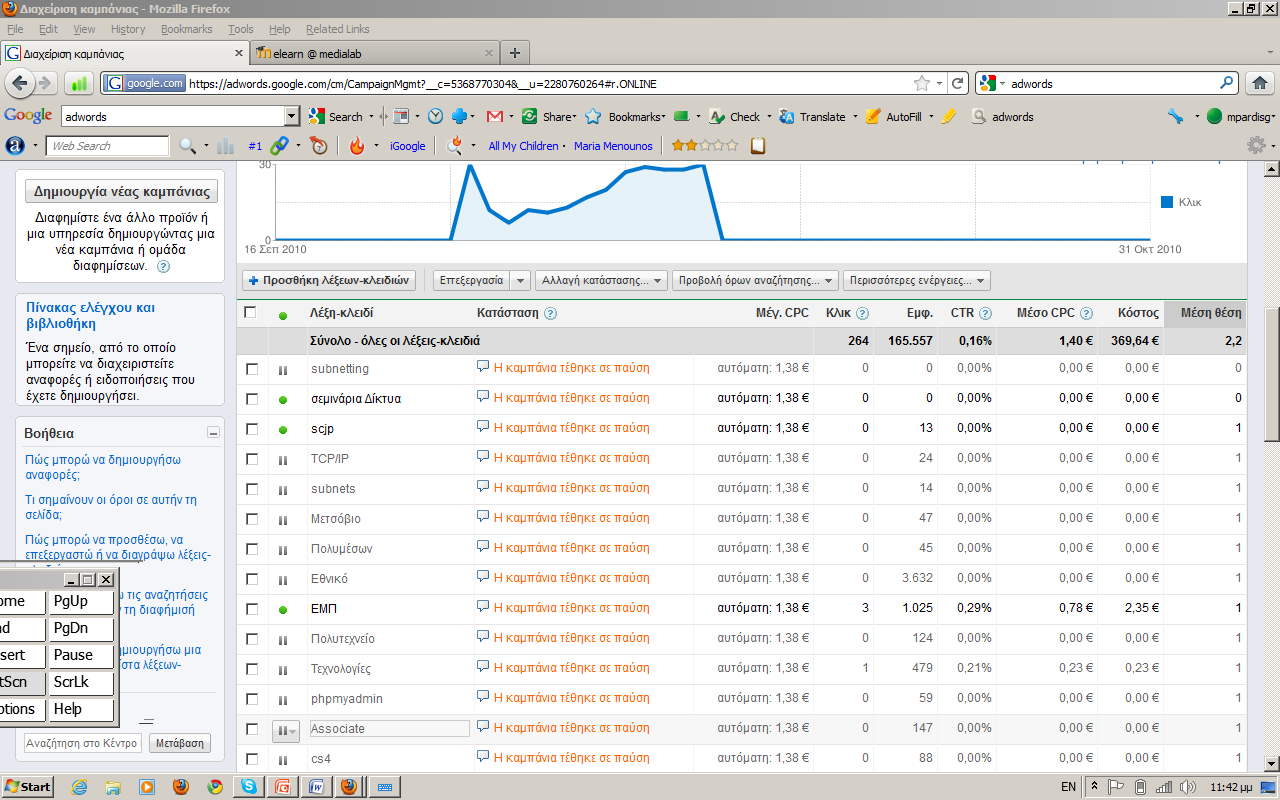
Task: Click the Μετάβαση button
Action: coord(180,743)
